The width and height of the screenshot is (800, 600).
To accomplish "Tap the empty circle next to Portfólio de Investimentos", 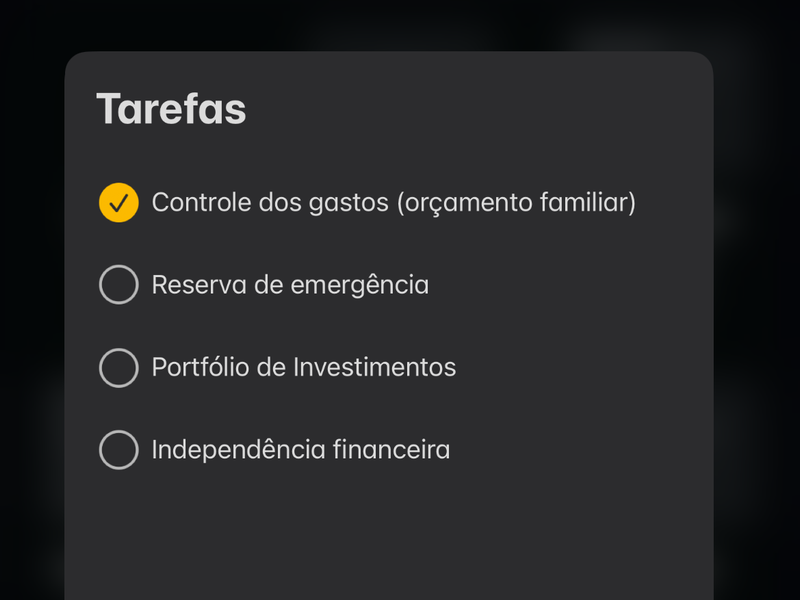I will click(119, 367).
